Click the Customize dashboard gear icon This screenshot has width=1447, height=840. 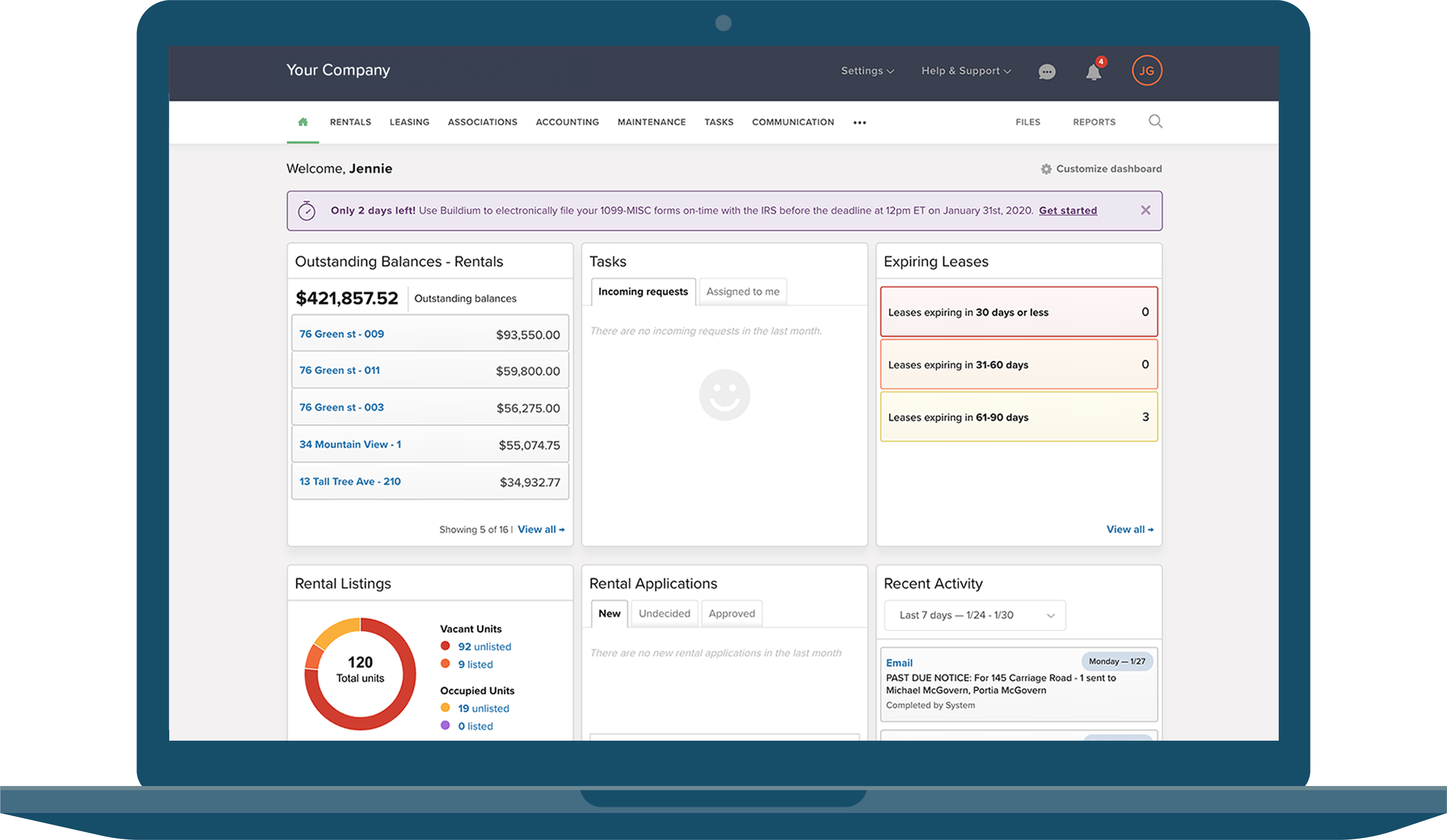[1046, 168]
